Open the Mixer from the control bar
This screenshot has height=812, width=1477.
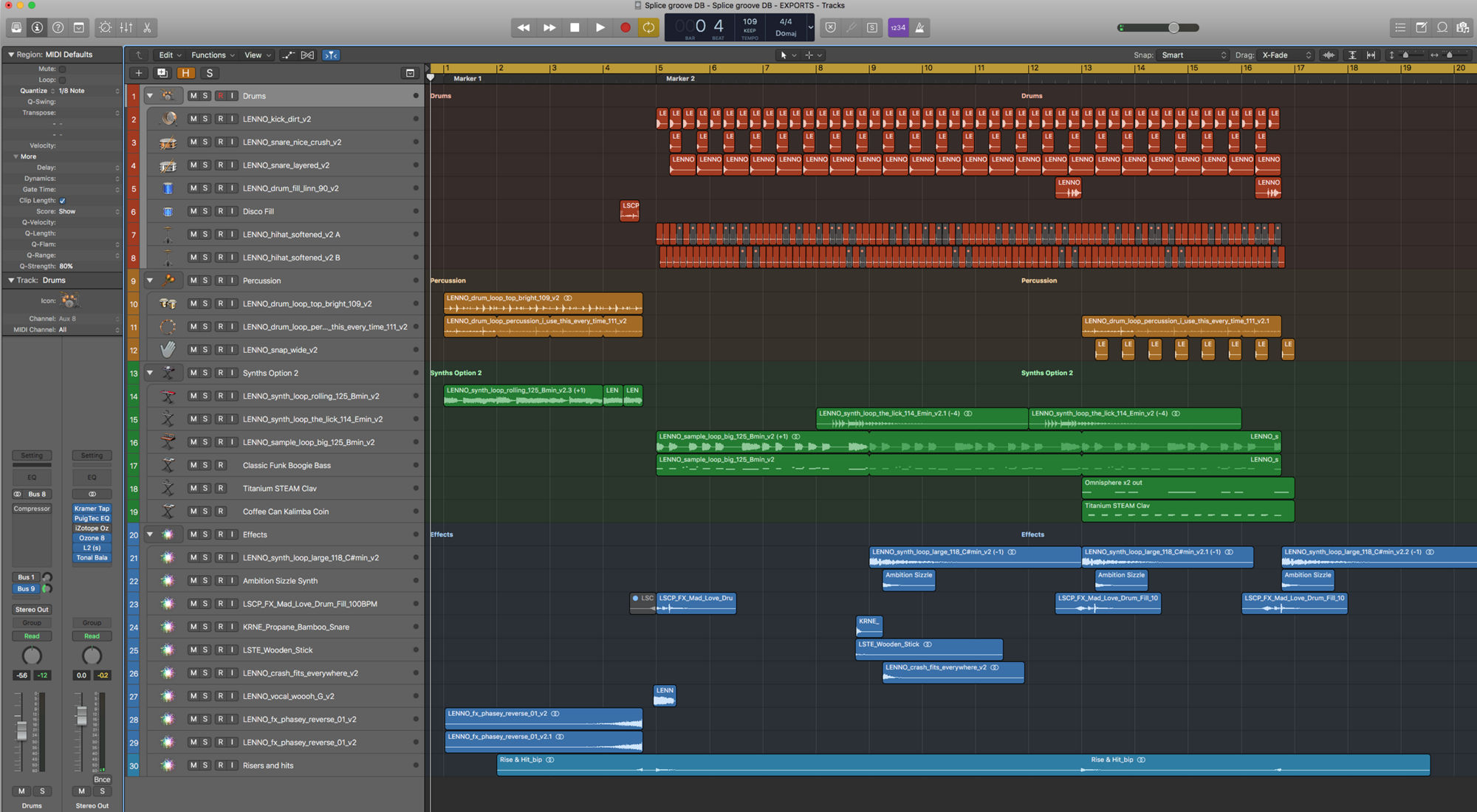[x=126, y=27]
